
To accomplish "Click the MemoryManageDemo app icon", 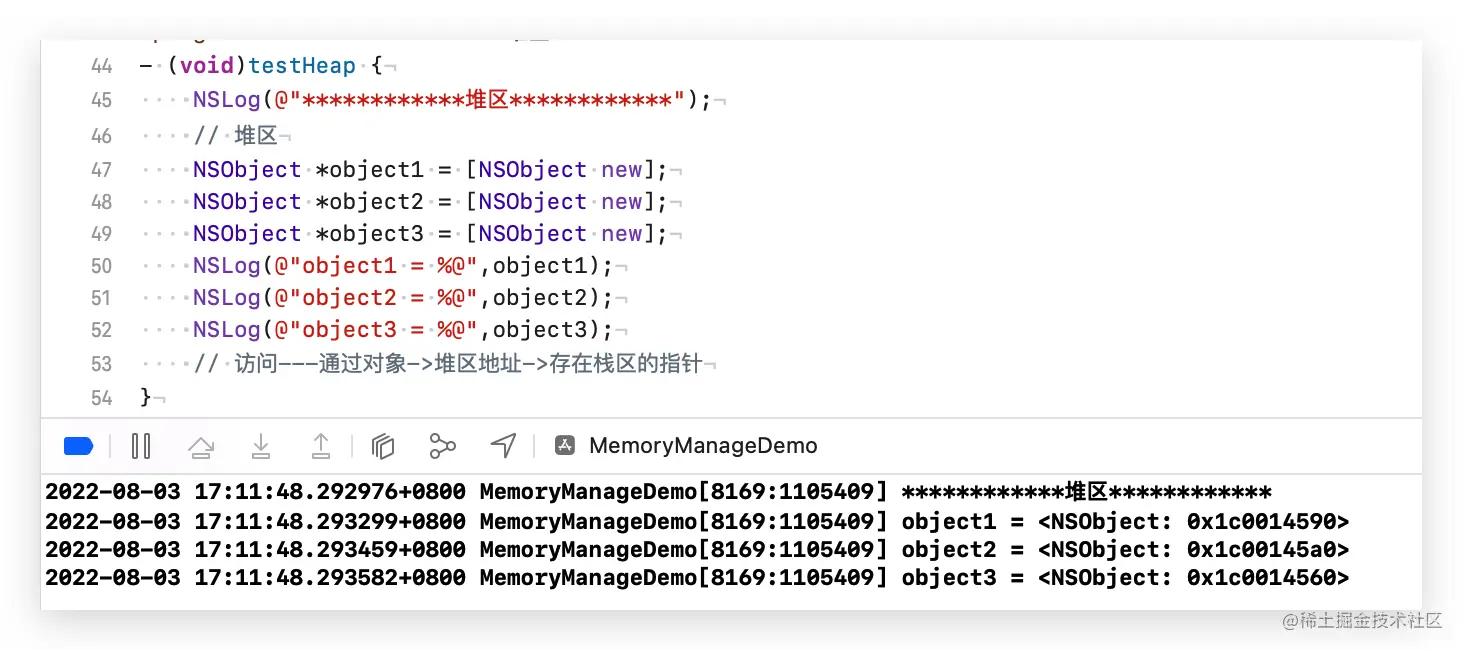I will (x=565, y=446).
